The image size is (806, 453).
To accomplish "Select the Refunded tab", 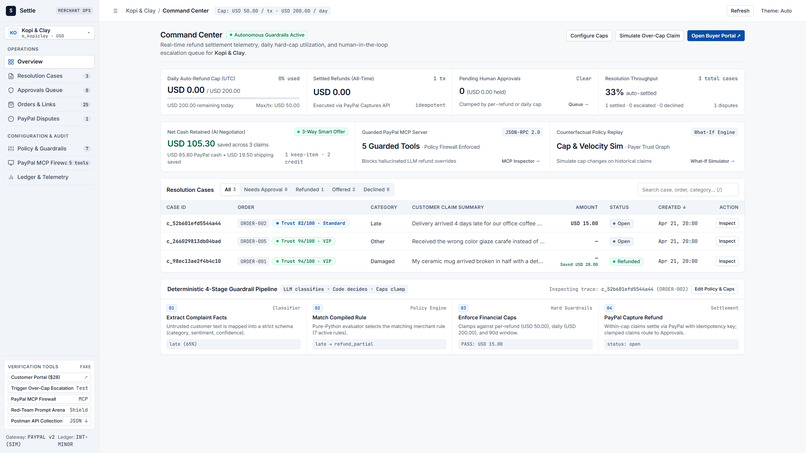I will (309, 190).
